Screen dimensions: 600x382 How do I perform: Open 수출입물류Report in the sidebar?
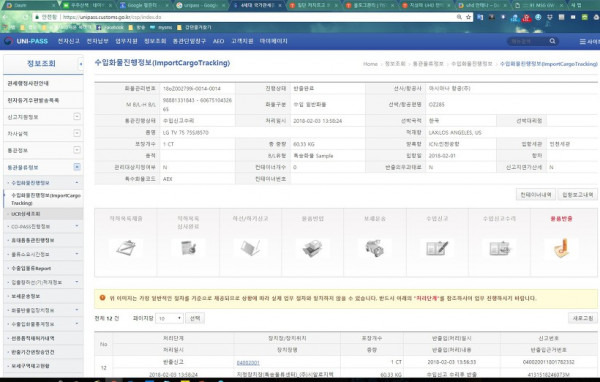coord(31,268)
